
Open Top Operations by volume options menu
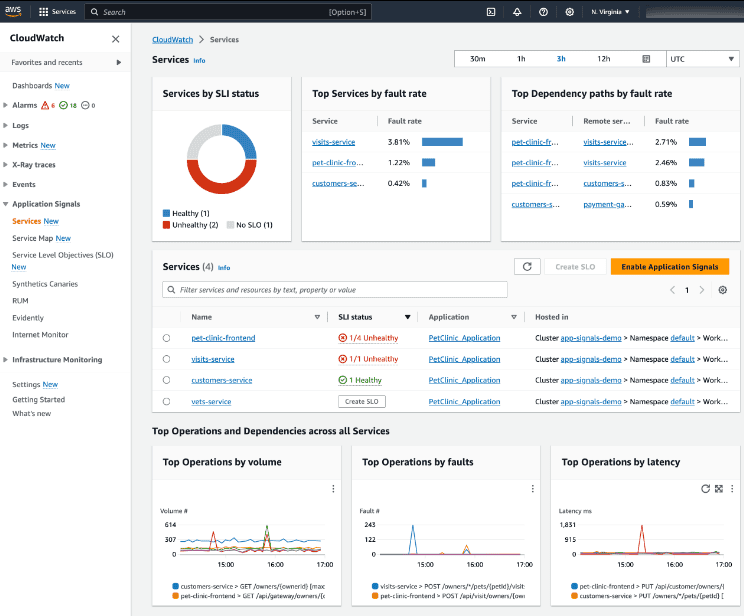tap(333, 489)
